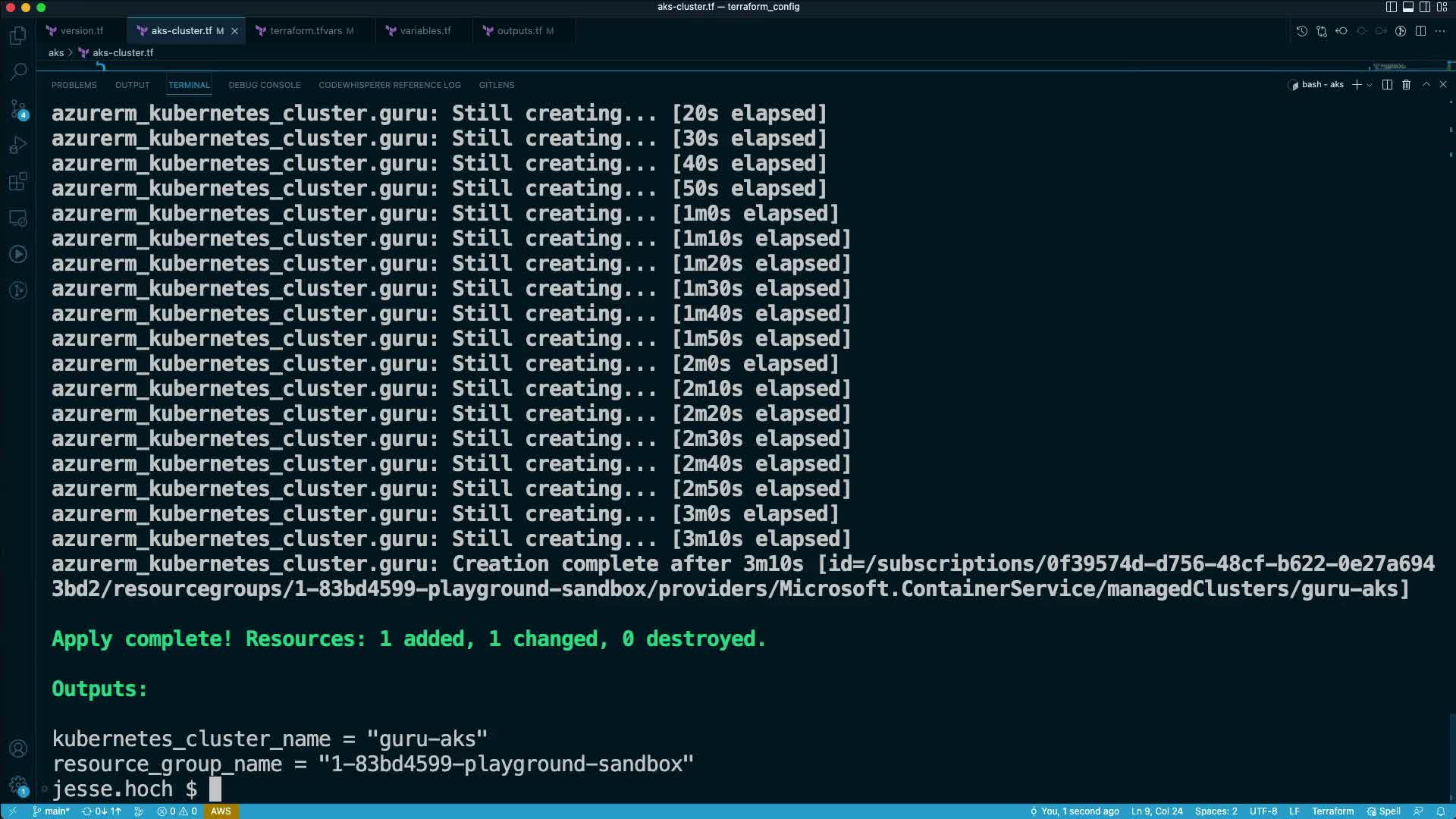Open the Explorer view in the activity bar
Screen dimensions: 1456x819
click(18, 36)
